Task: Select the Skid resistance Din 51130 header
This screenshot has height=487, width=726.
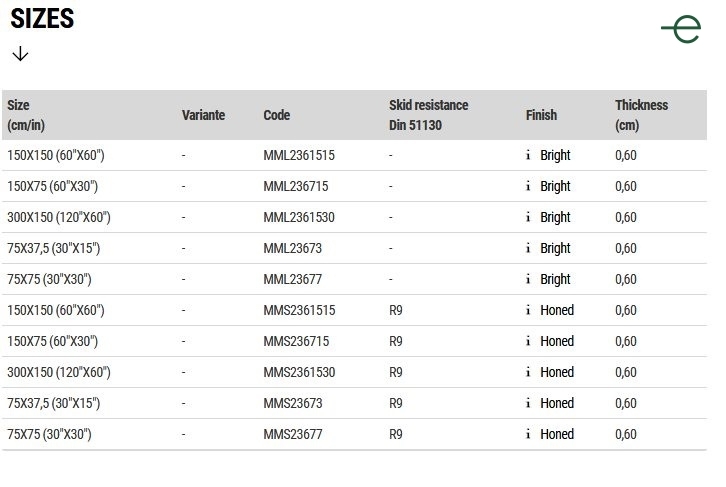Action: click(428, 115)
